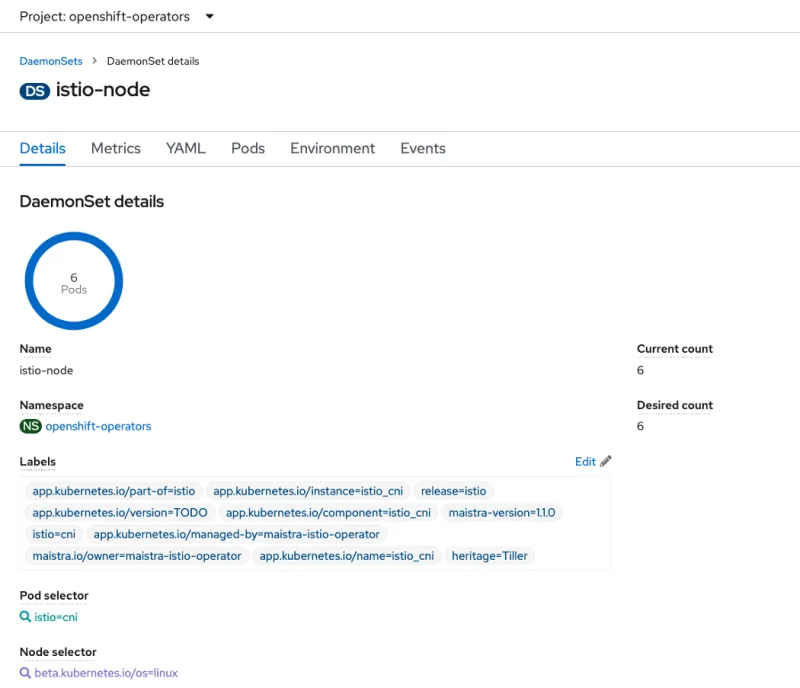Viewport: 800px width, 688px height.
Task: Click the search icon beside the node selector
Action: 24,673
